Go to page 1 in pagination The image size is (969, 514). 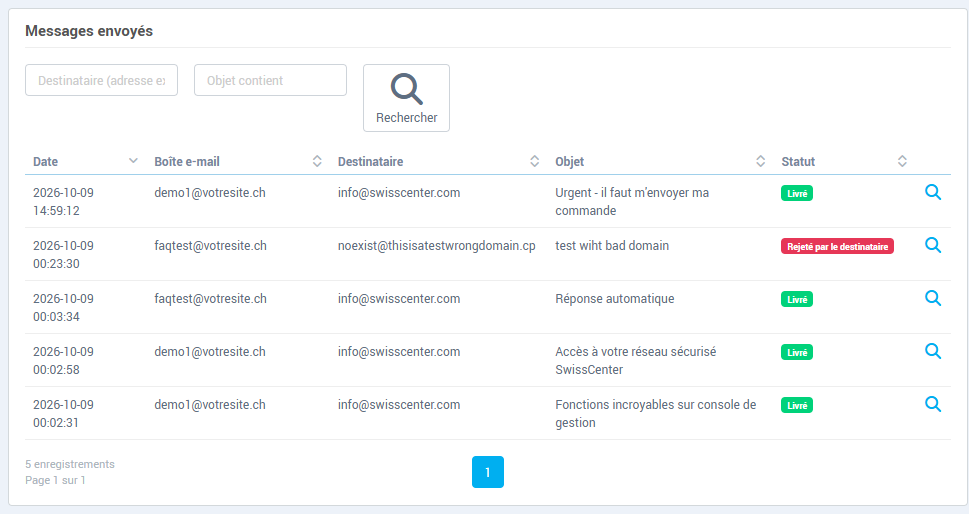pyautogui.click(x=488, y=472)
